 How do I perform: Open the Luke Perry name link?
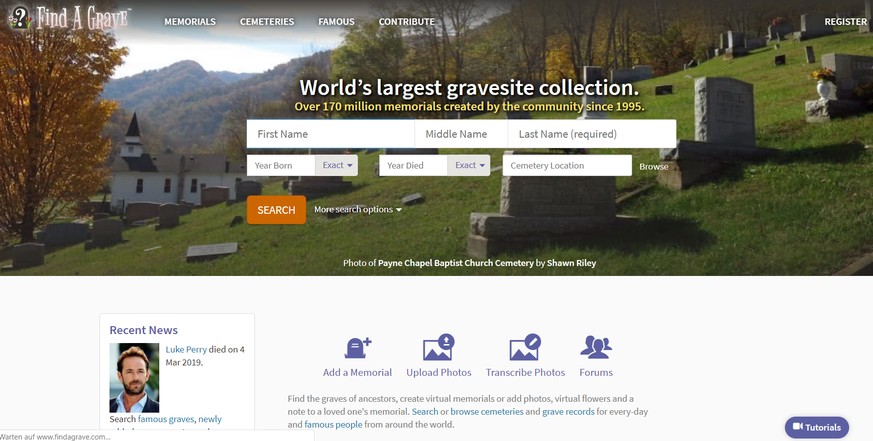[186, 350]
